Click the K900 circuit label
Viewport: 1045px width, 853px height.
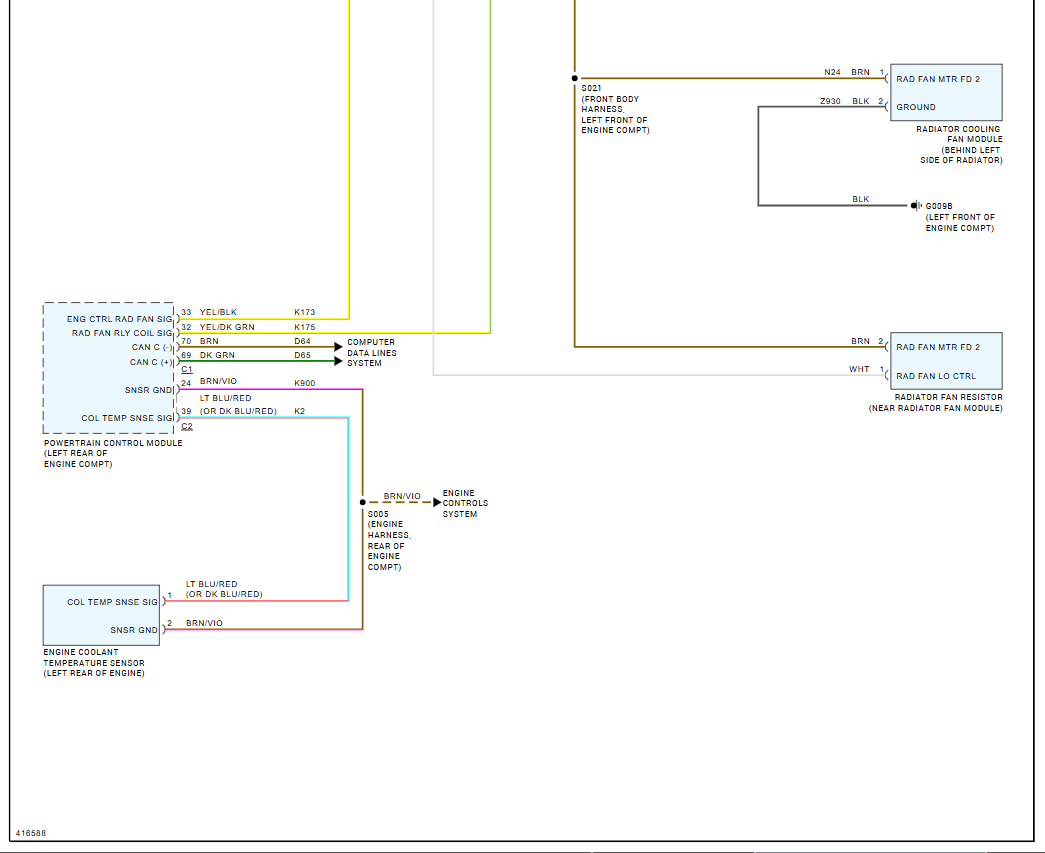point(304,383)
